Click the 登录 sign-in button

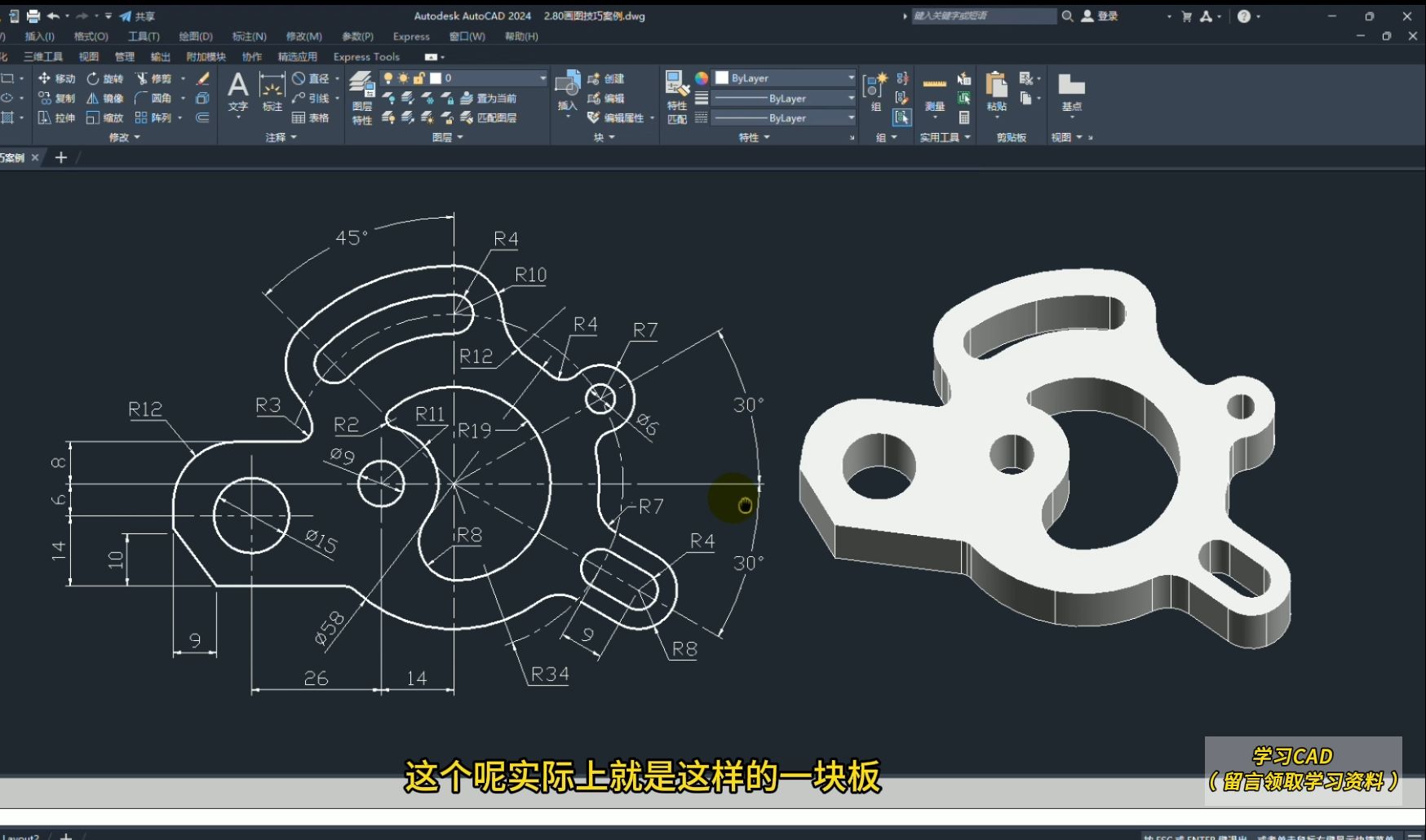point(1100,15)
